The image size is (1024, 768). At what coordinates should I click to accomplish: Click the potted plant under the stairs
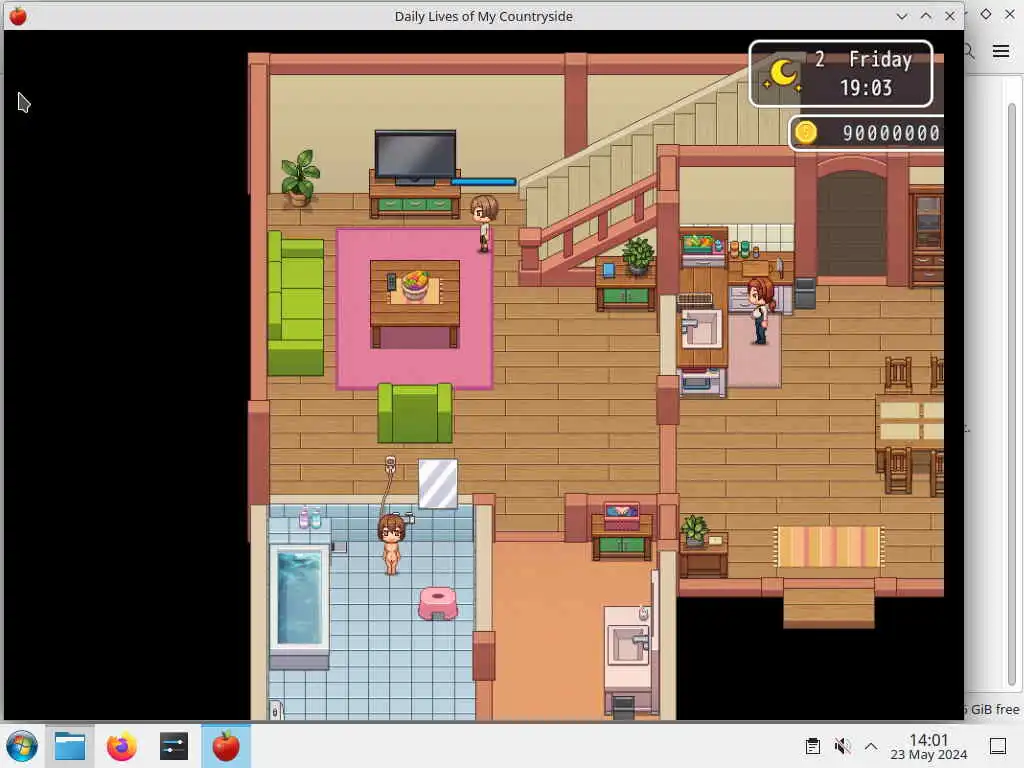pyautogui.click(x=637, y=255)
